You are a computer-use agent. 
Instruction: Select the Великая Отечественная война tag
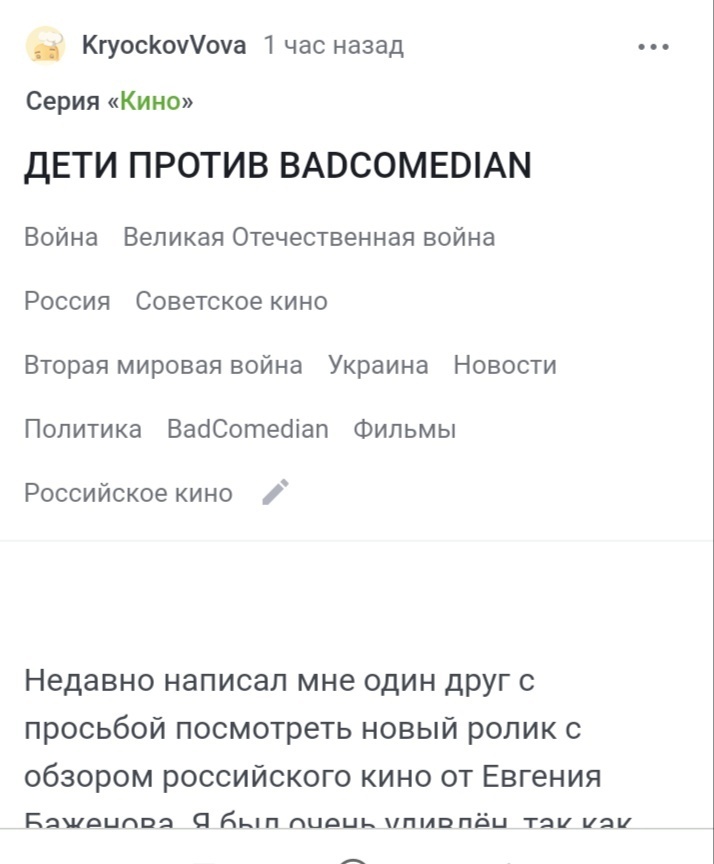pos(309,237)
